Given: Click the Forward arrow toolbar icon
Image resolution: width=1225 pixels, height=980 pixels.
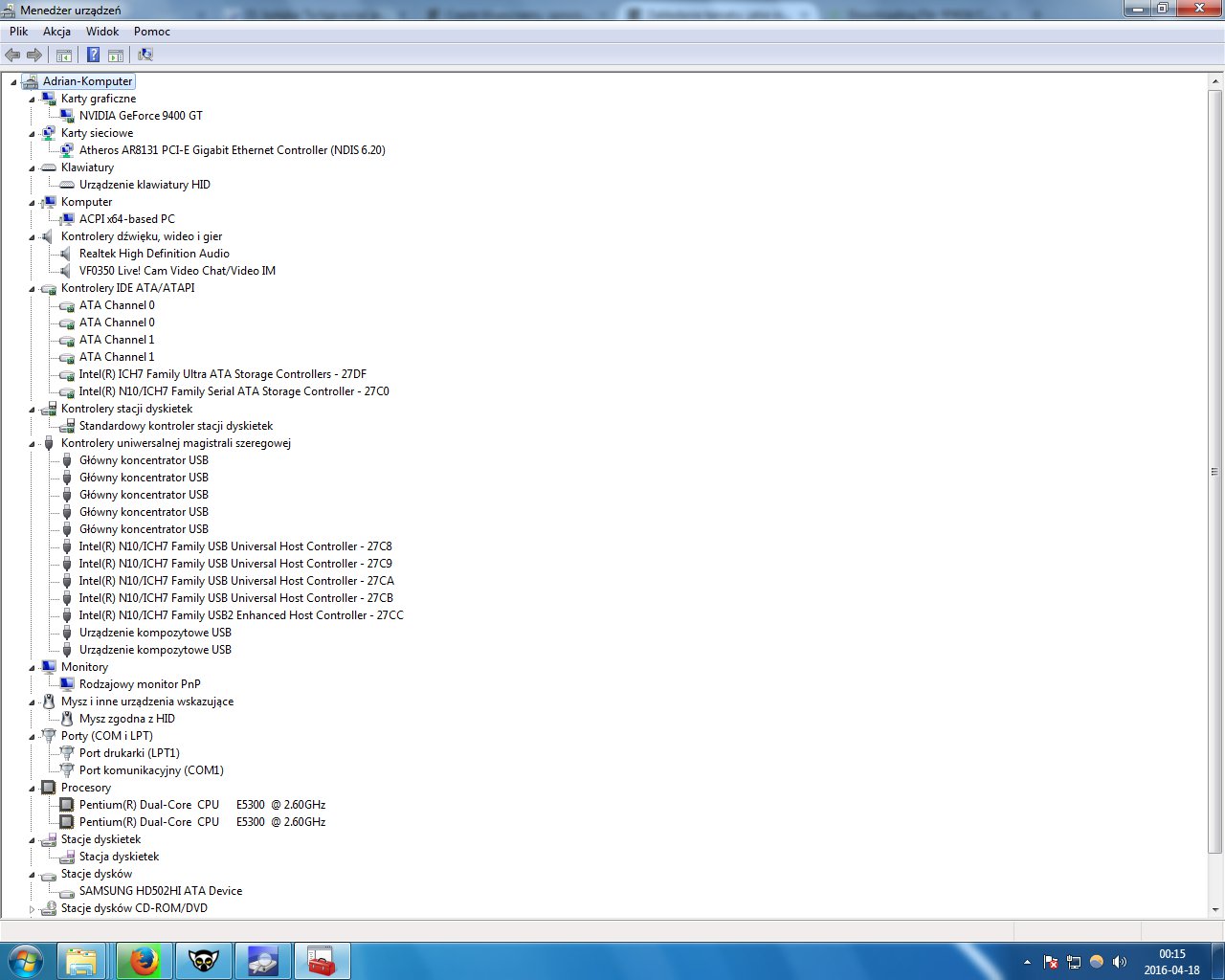Looking at the screenshot, I should coord(34,56).
